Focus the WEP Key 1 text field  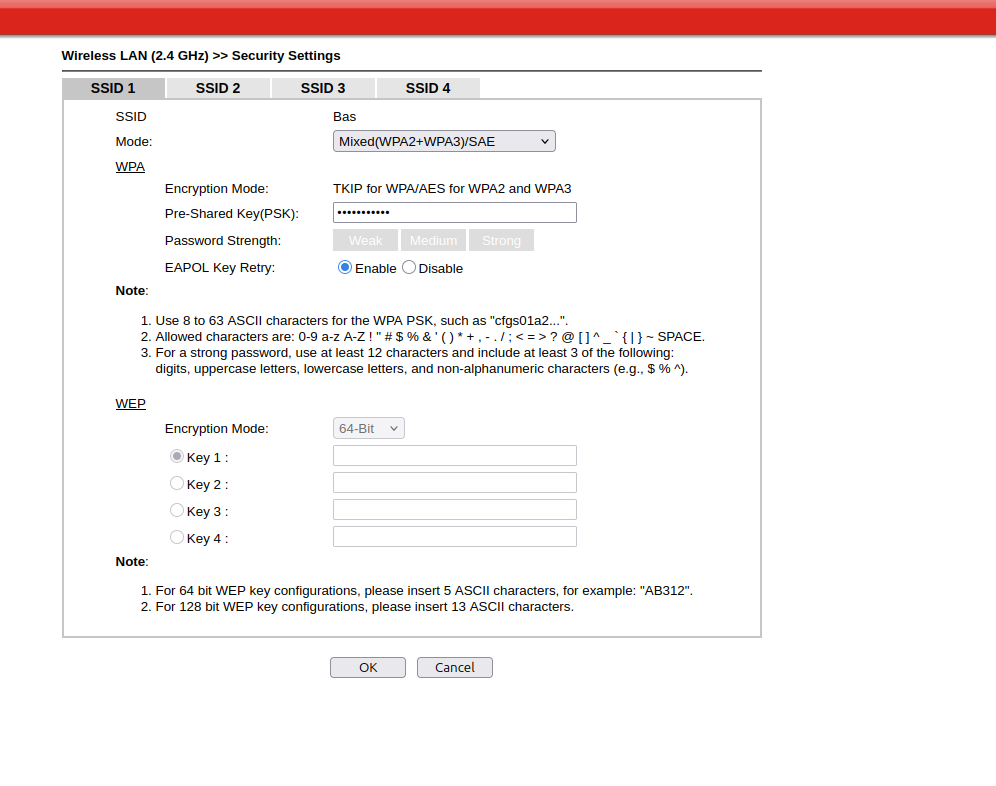454,456
